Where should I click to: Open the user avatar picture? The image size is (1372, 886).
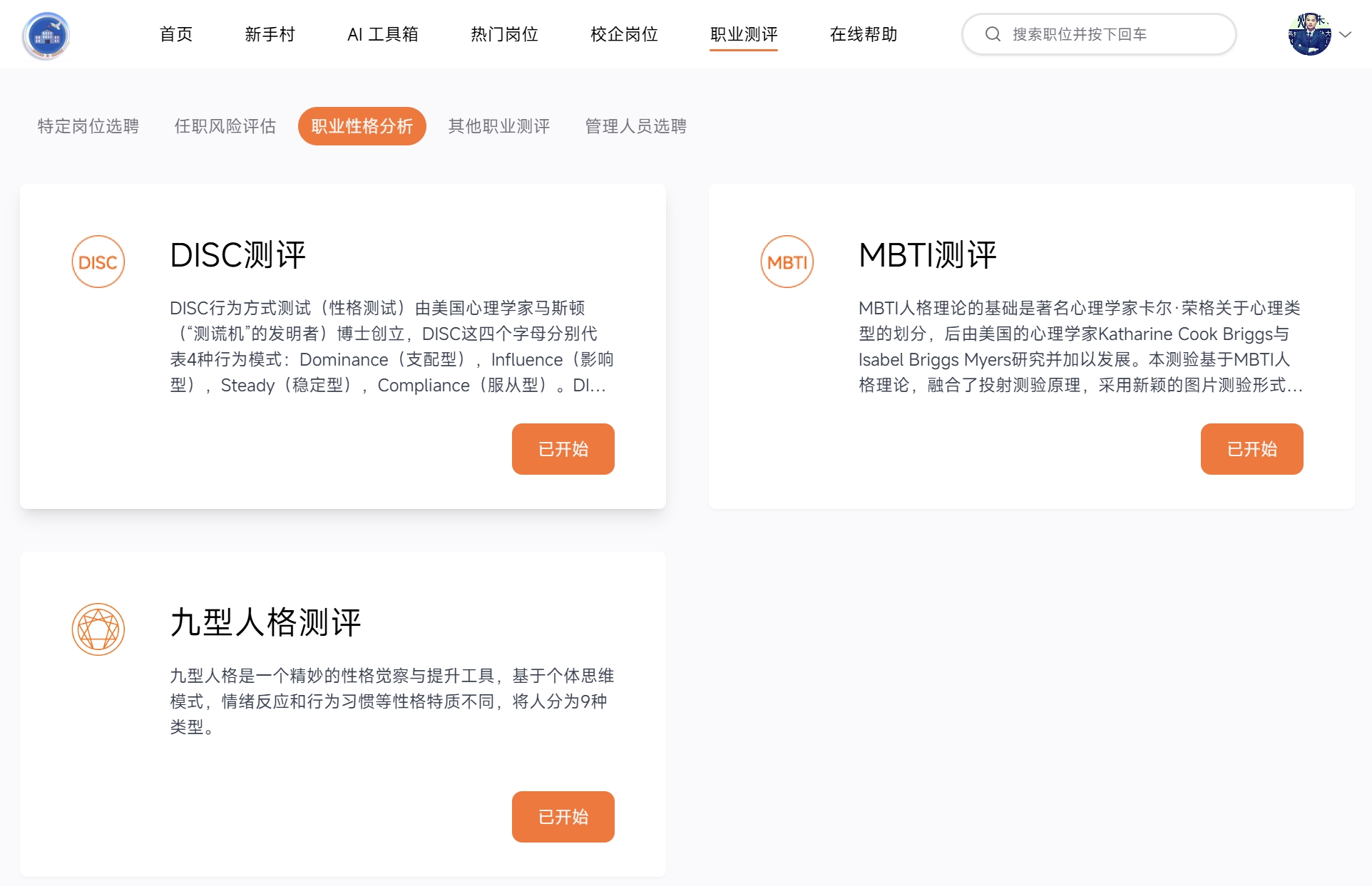tap(1309, 34)
